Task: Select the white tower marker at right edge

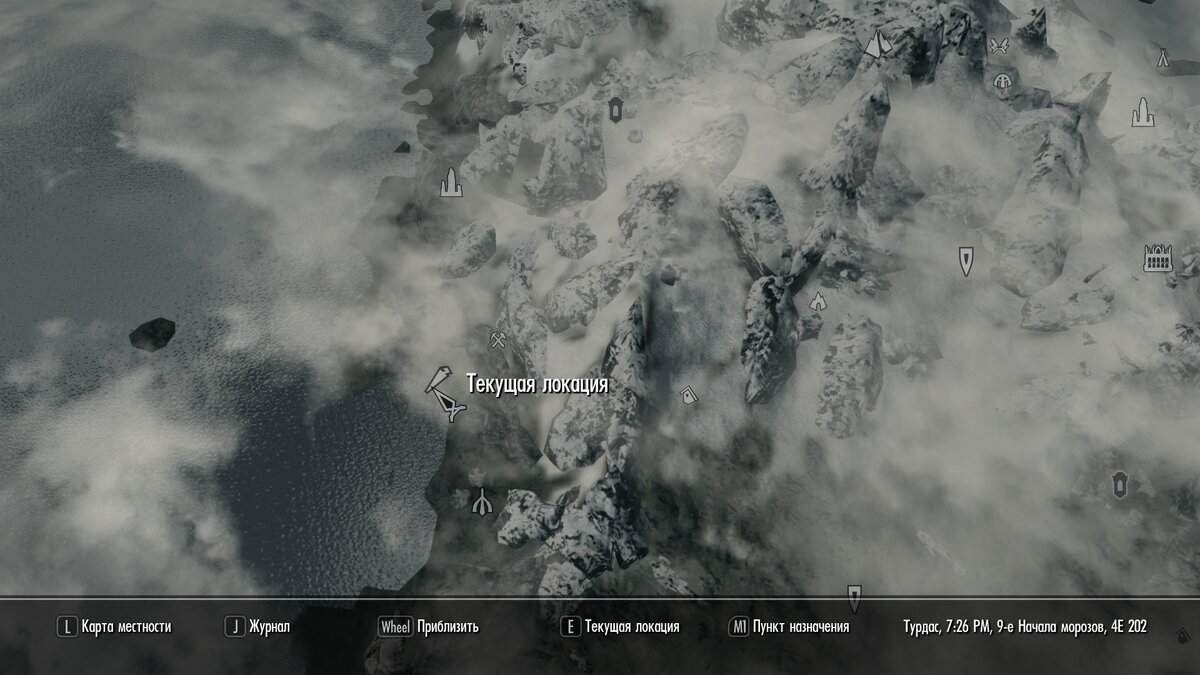Action: coord(1142,112)
